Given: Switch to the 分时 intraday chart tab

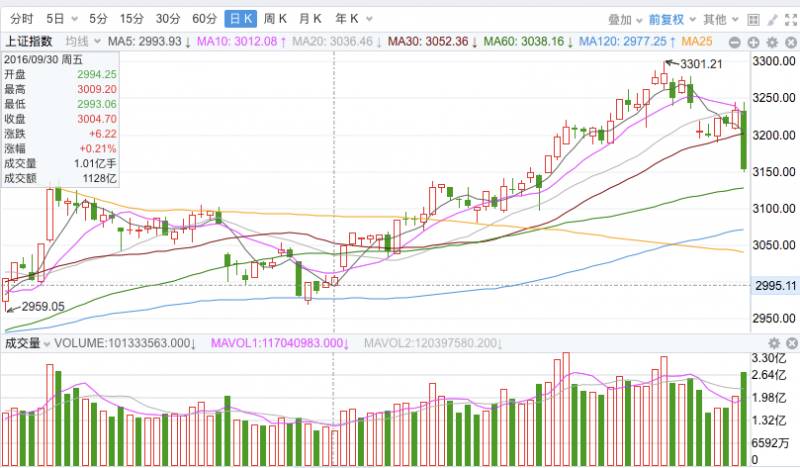Looking at the screenshot, I should point(21,19).
